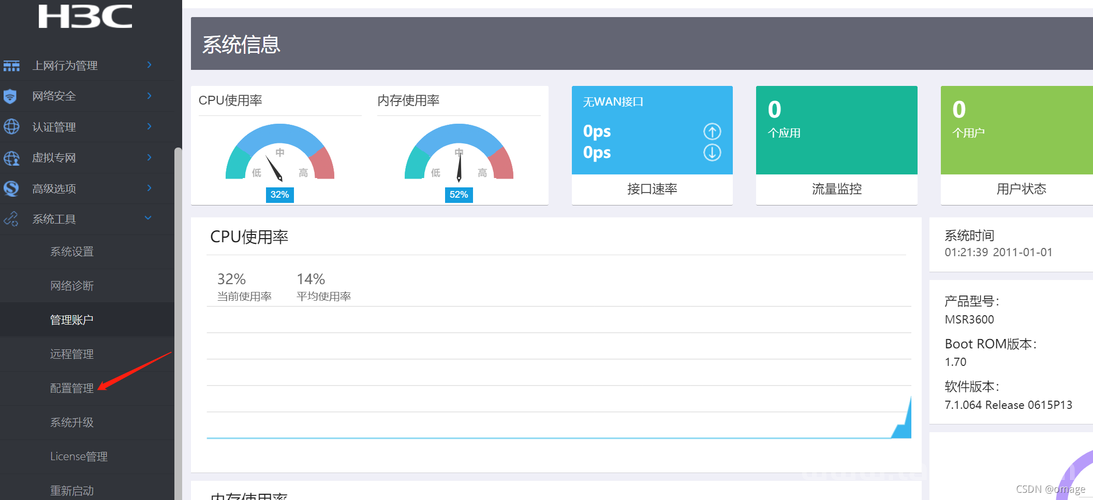Click the 内存使用率 gauge dial
Image resolution: width=1093 pixels, height=500 pixels.
coord(459,153)
